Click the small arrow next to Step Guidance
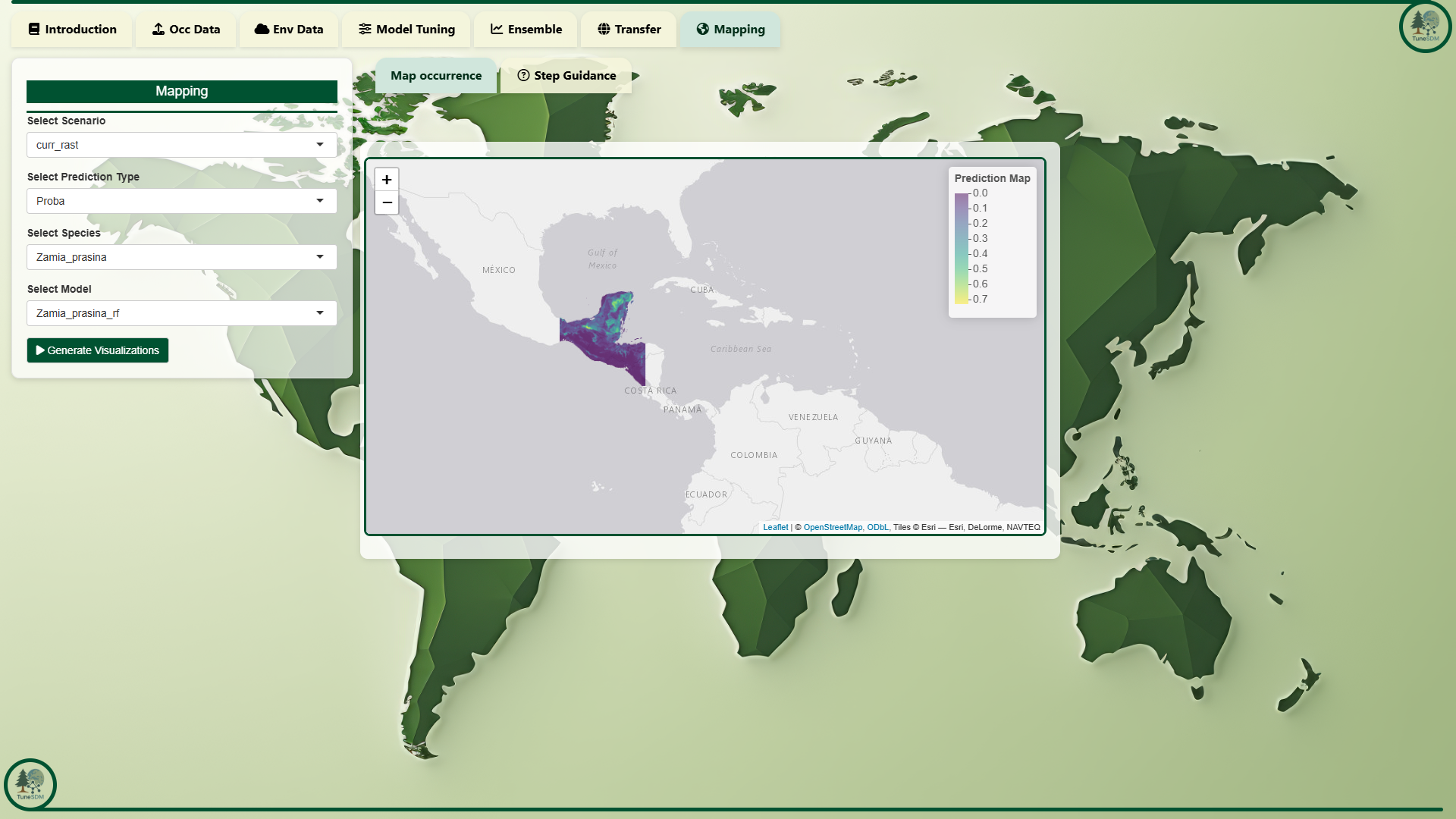Screen dimensions: 1456x819 click(x=635, y=76)
